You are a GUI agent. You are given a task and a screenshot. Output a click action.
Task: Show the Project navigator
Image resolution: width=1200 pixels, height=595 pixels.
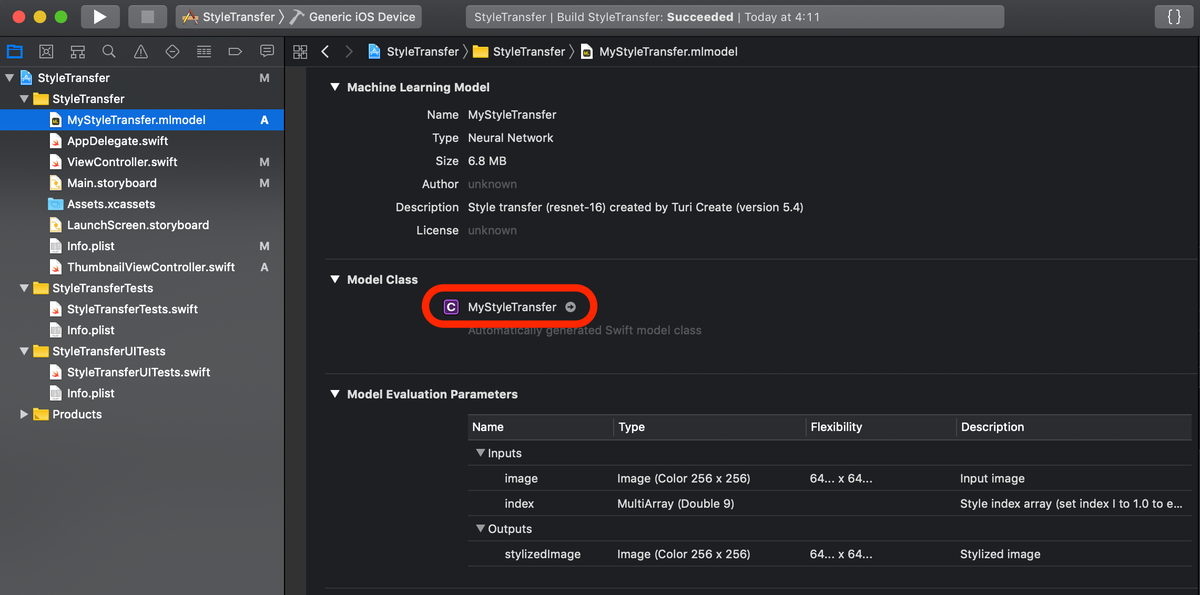(14, 51)
